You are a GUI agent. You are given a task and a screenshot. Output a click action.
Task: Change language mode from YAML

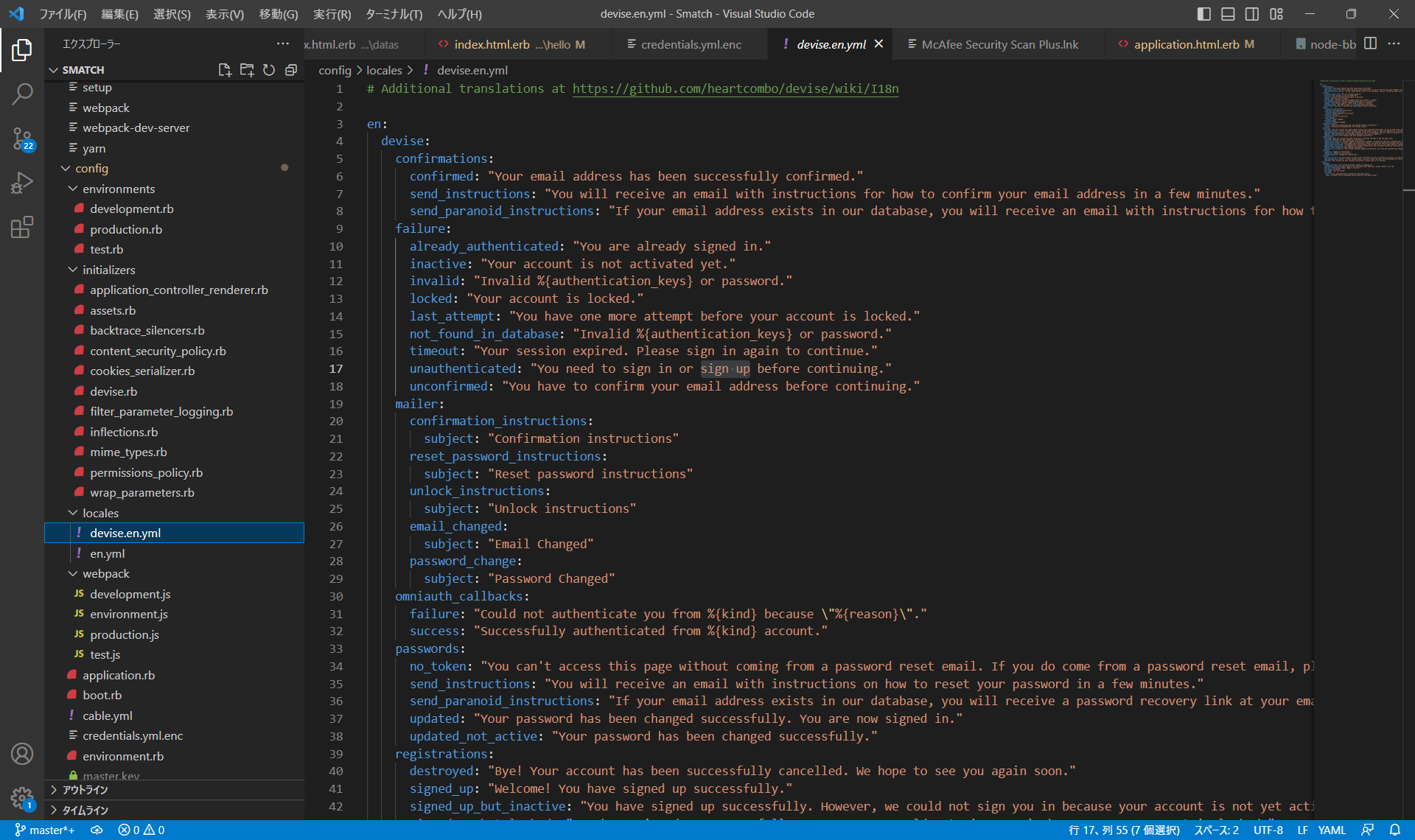tap(1332, 830)
